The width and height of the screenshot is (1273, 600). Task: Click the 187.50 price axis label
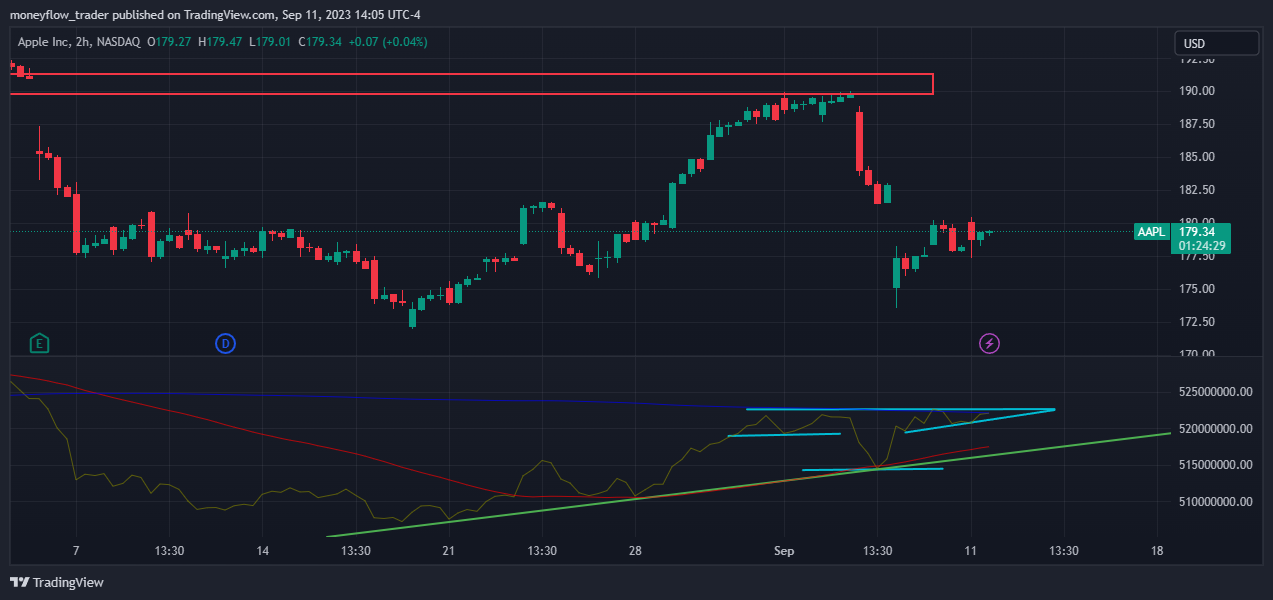click(1197, 124)
